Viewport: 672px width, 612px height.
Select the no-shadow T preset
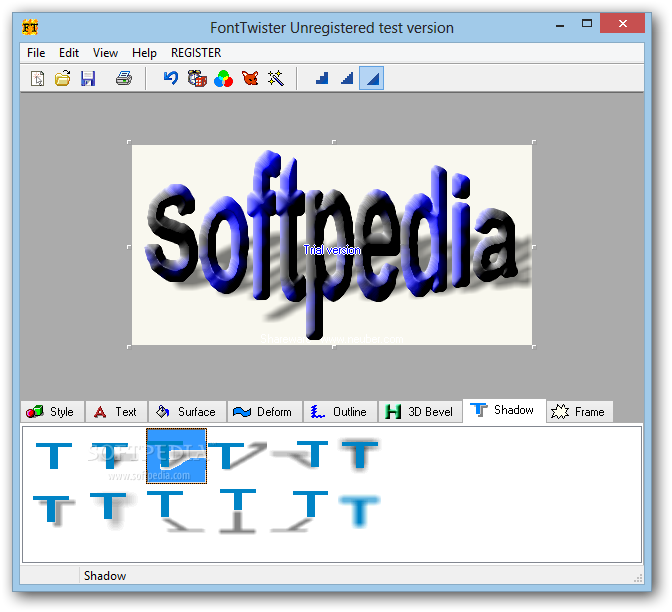[x=54, y=456]
